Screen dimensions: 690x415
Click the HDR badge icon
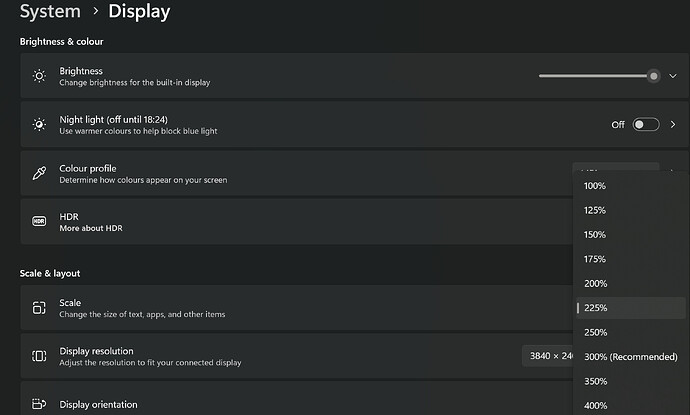pyautogui.click(x=39, y=221)
